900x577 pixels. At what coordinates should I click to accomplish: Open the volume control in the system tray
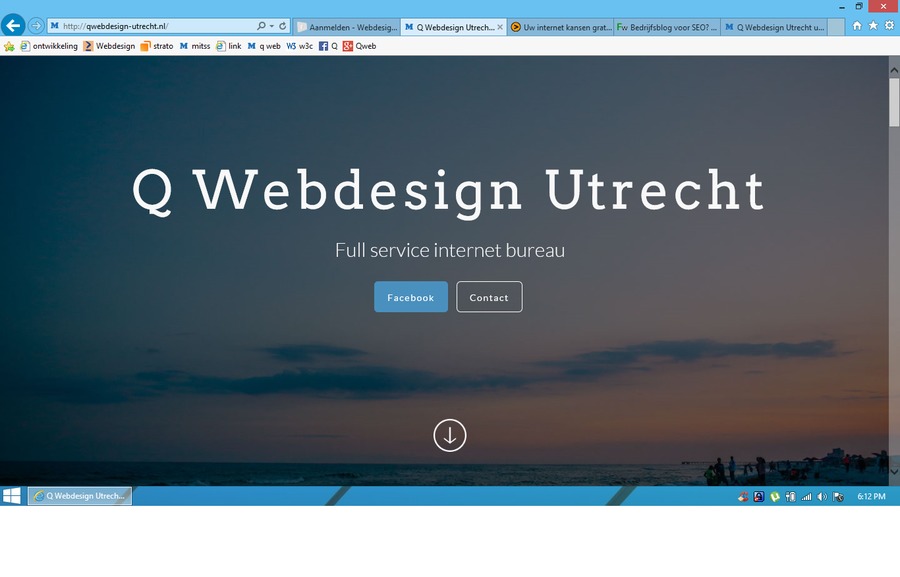point(821,496)
